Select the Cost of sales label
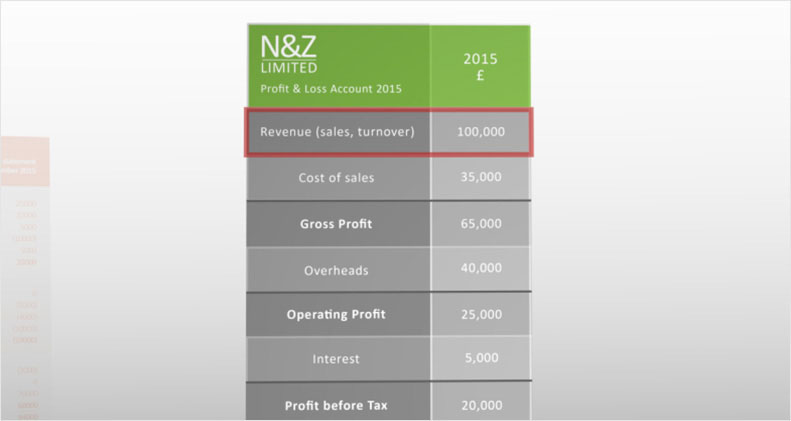Image resolution: width=791 pixels, height=421 pixels. [x=336, y=177]
